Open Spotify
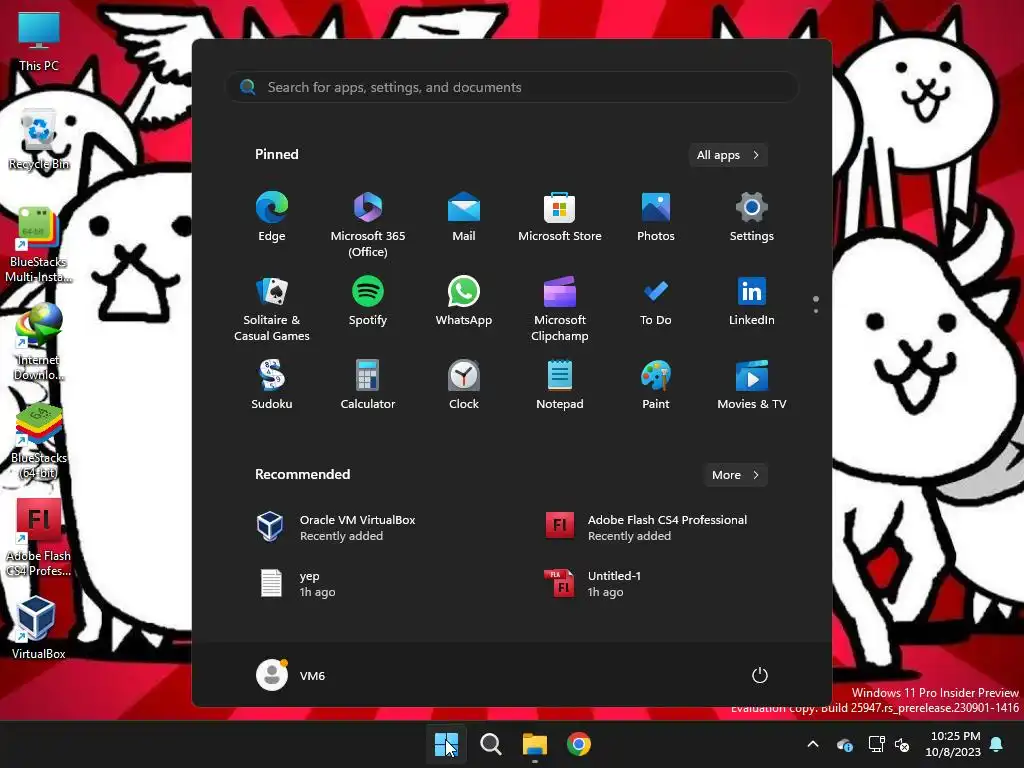The width and height of the screenshot is (1024, 768). tap(368, 301)
